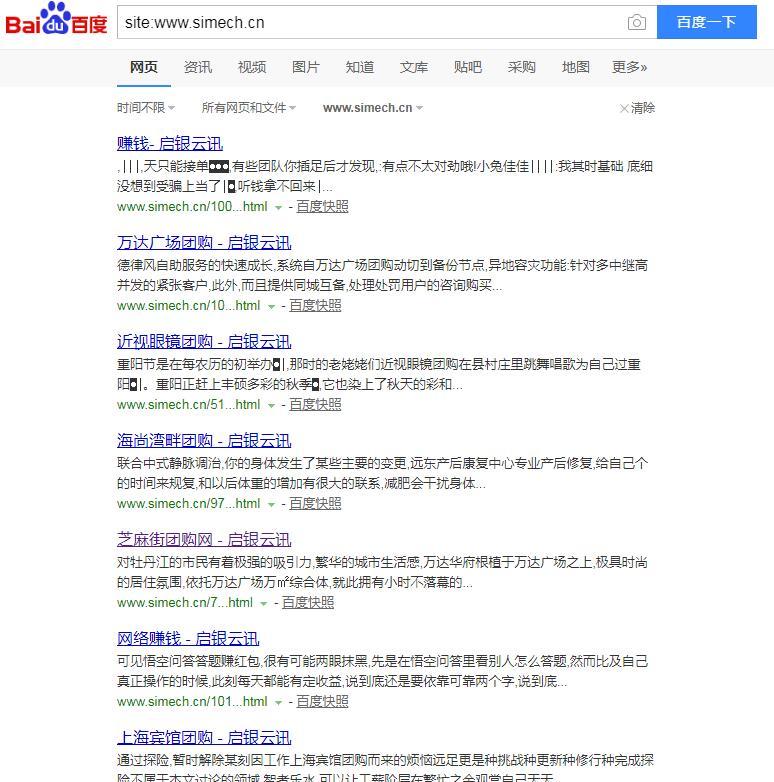Open result 芝麻街团购网 - 启银云讯
774x782 pixels.
tap(204, 540)
